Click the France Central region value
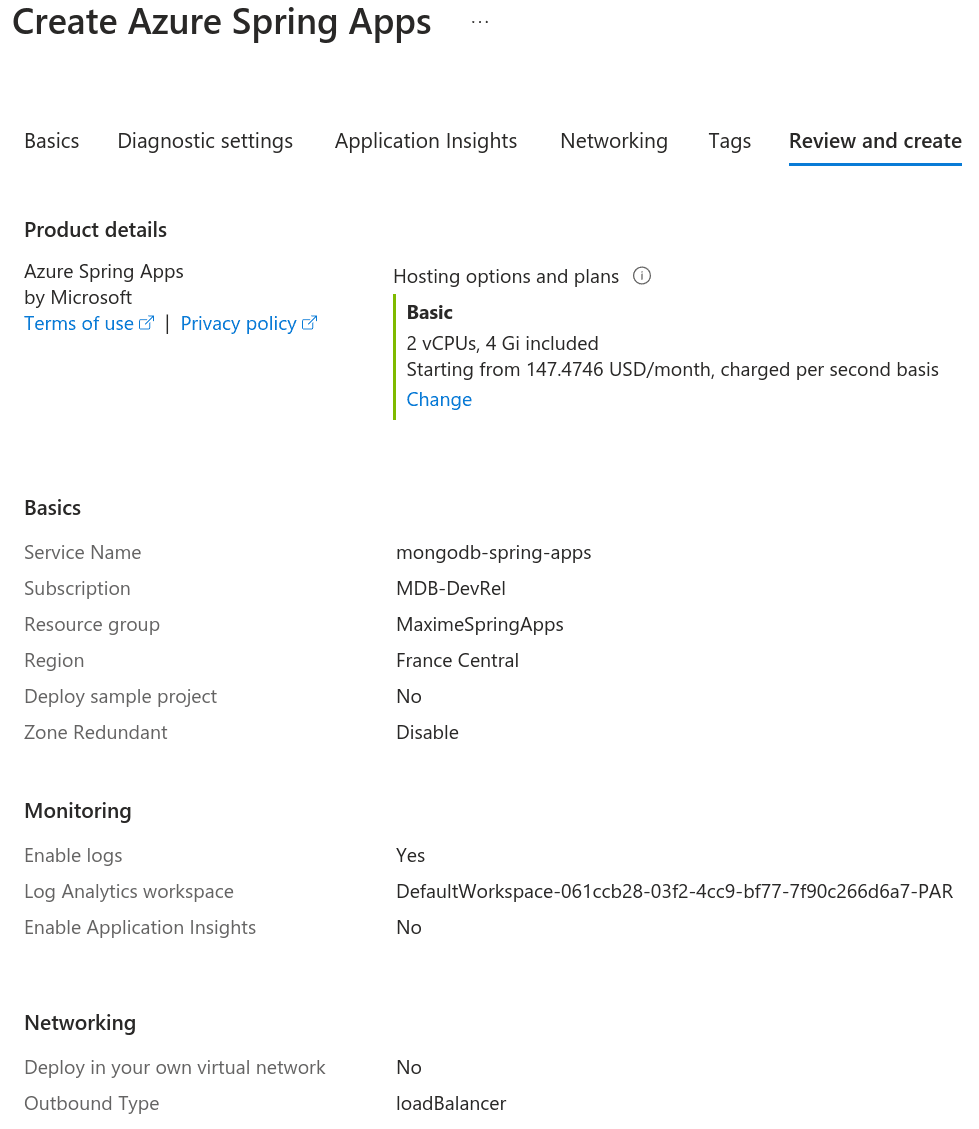Image resolution: width=979 pixels, height=1129 pixels. point(457,660)
